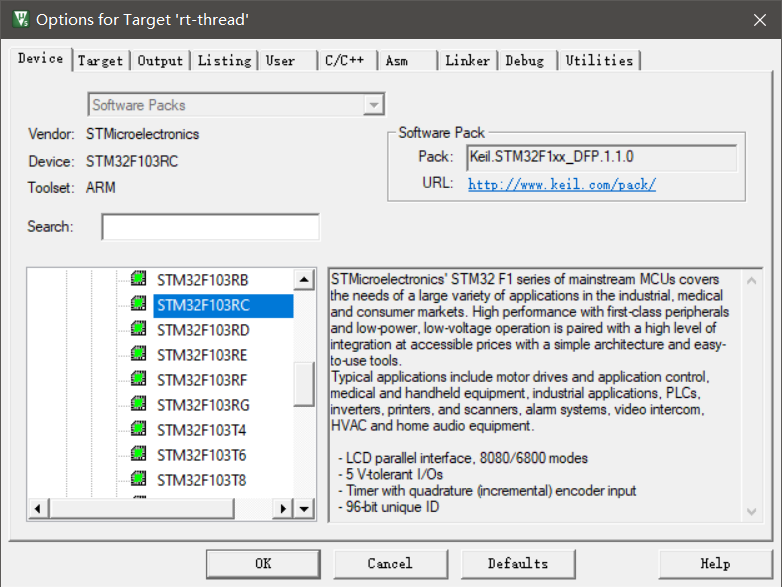Click the Keil uVision icon in title bar
This screenshot has width=782, height=587.
(21, 19)
